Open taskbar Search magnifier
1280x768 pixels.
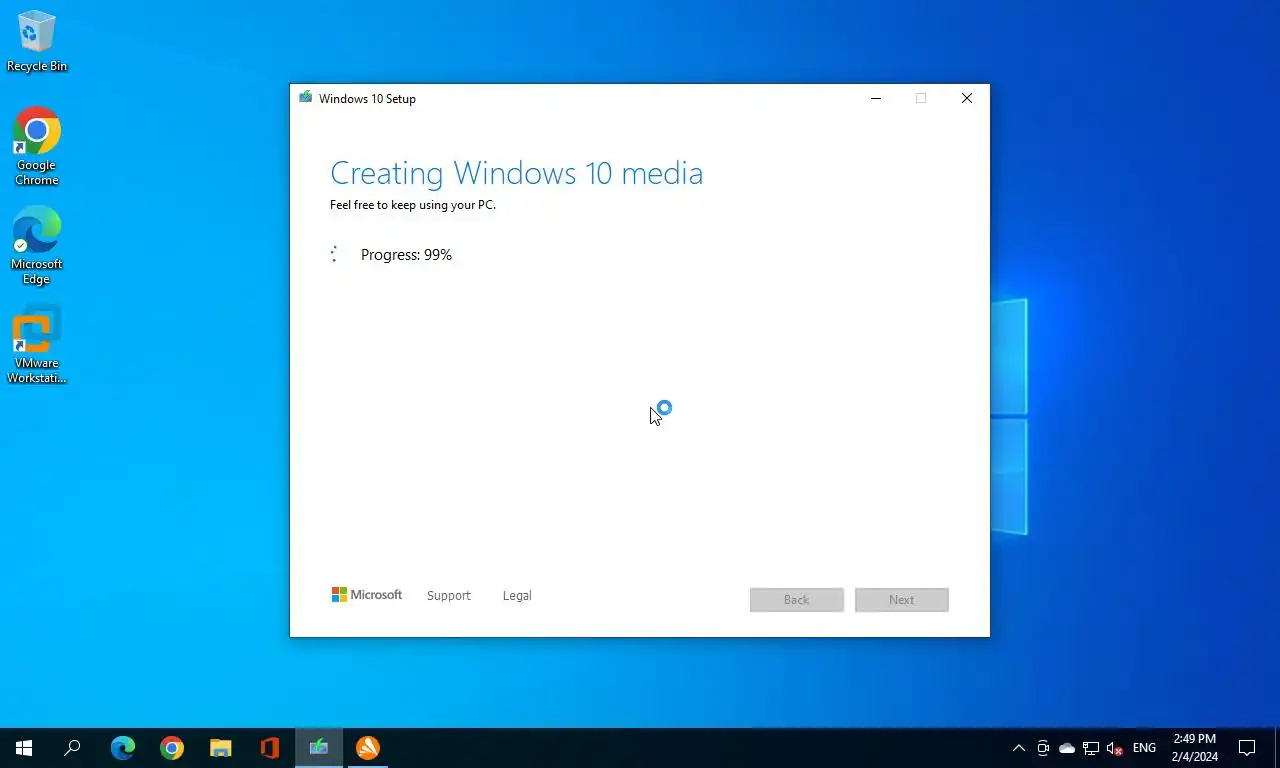[72, 748]
